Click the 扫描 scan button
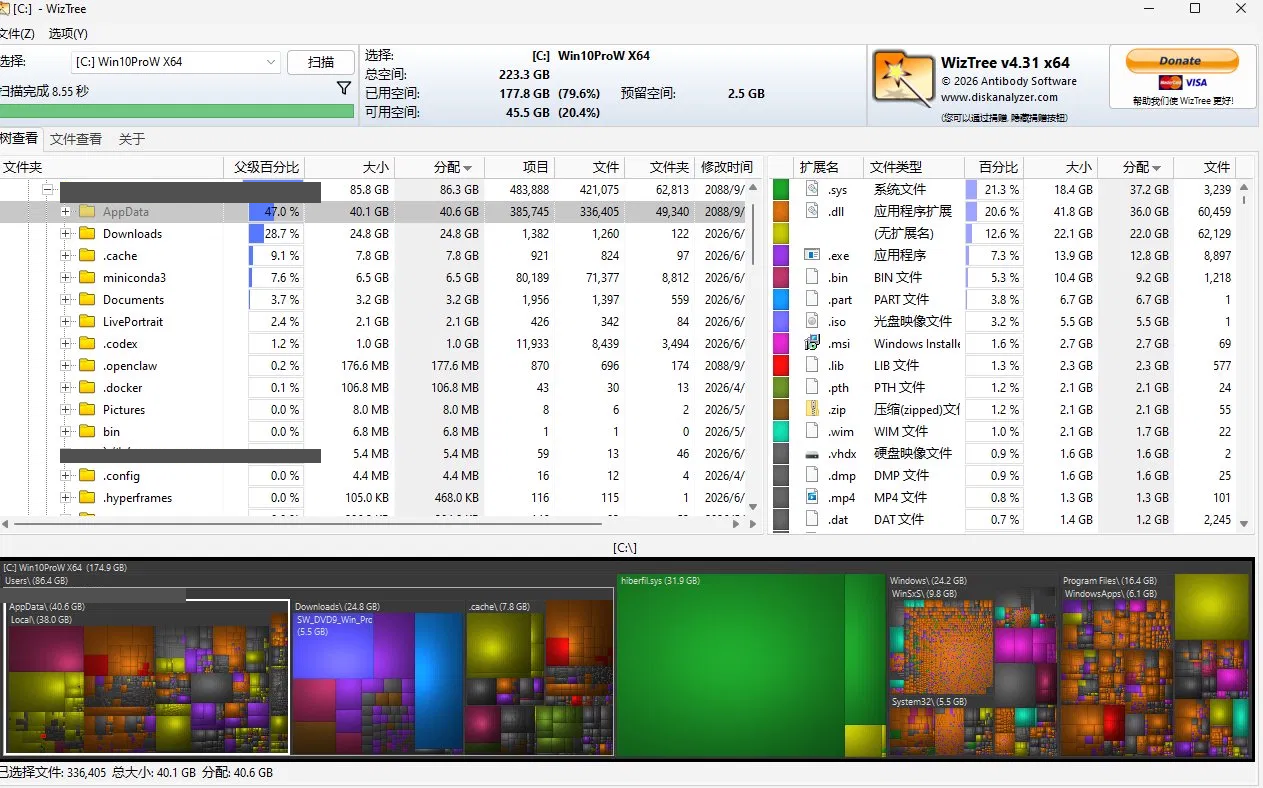This screenshot has width=1263, height=788. click(x=321, y=62)
